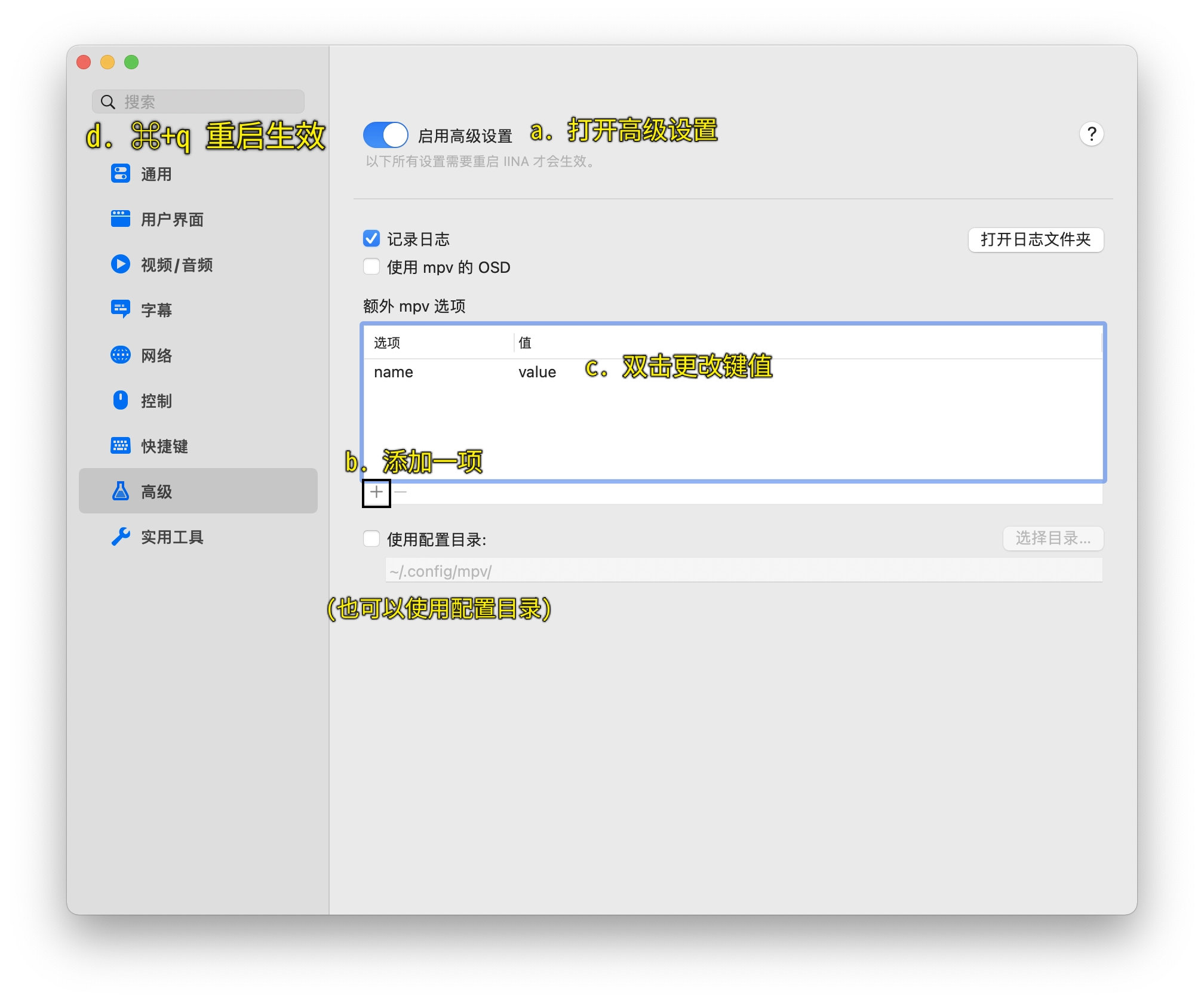Viewport: 1204px width, 1003px height.
Task: Open the 快捷键 keyboard icon pane
Action: click(121, 446)
